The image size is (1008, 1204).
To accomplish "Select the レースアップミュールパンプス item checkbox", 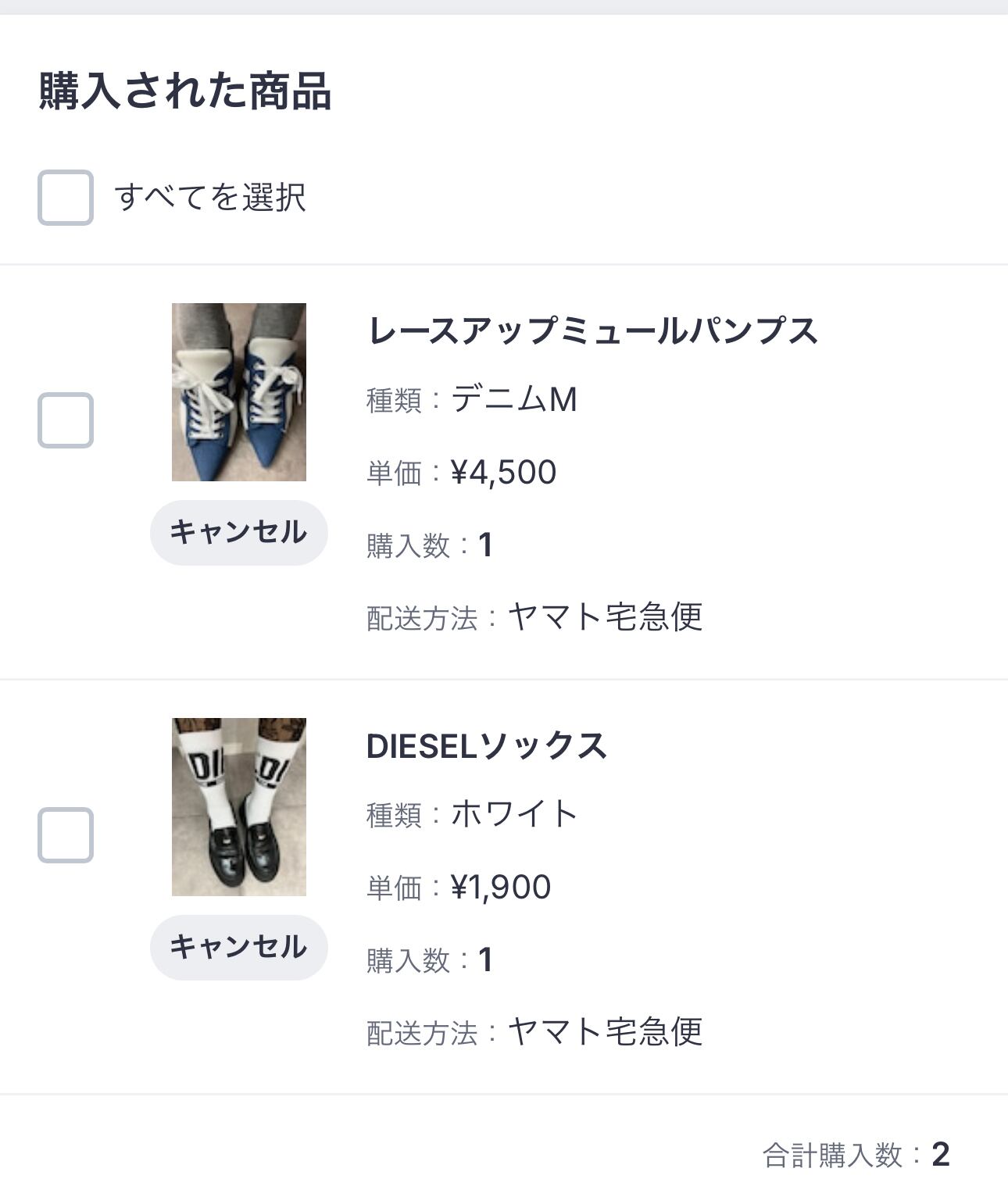I will pos(66,420).
